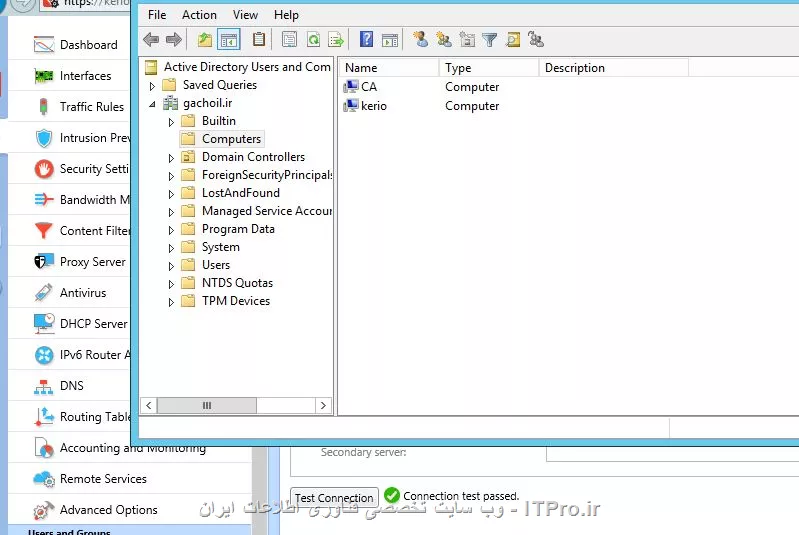Click the Add to Group icon in toolbar
The height and width of the screenshot is (535, 799).
coord(536,39)
